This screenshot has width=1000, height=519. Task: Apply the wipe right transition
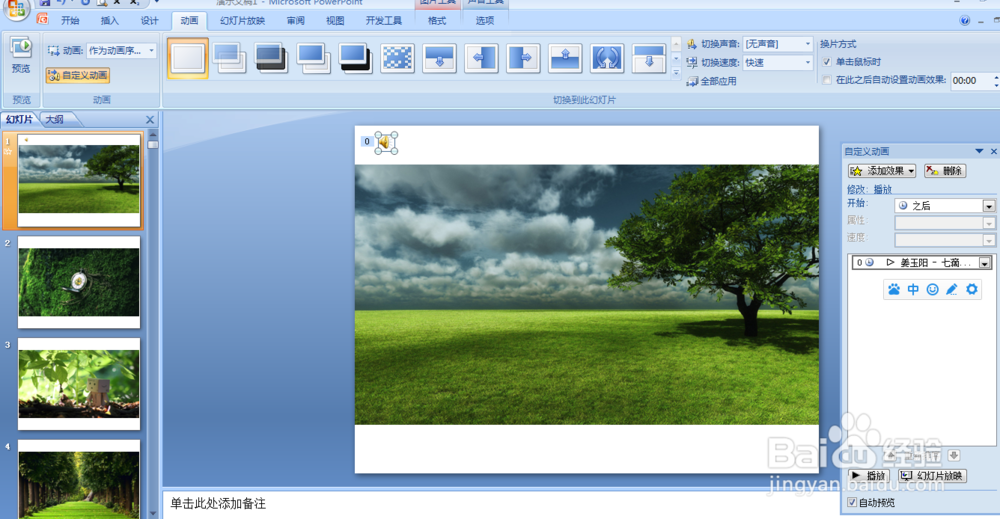pyautogui.click(x=523, y=58)
